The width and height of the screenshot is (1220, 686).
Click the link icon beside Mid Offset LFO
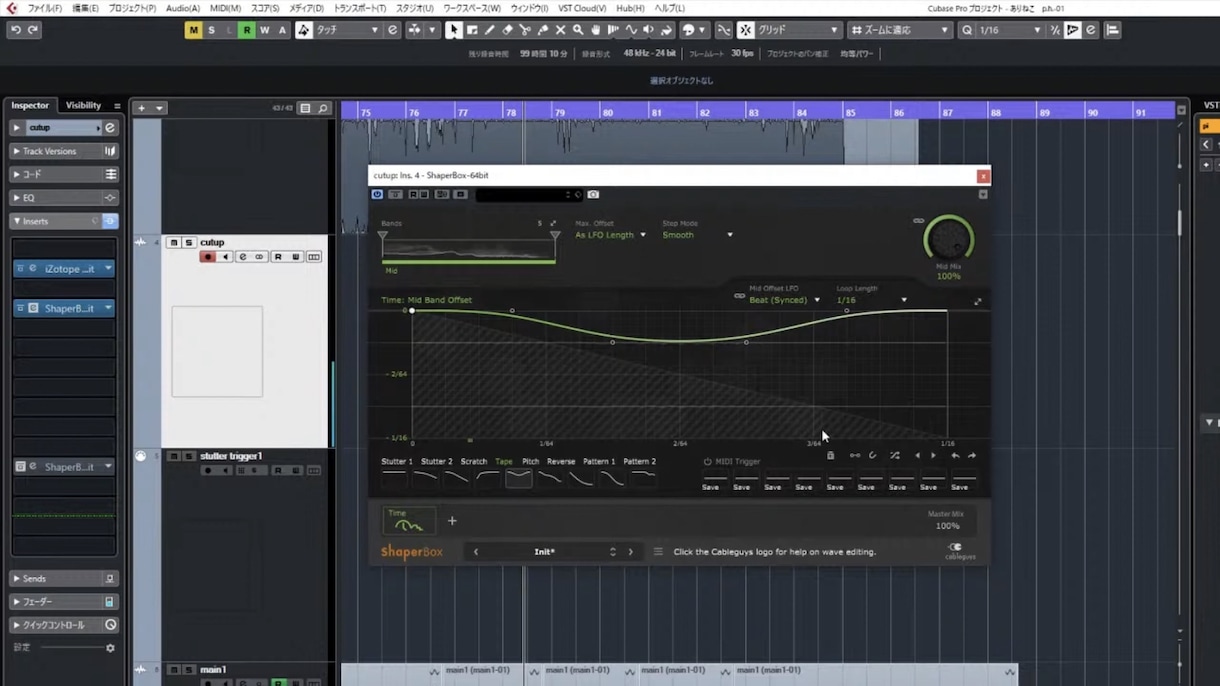click(x=739, y=296)
